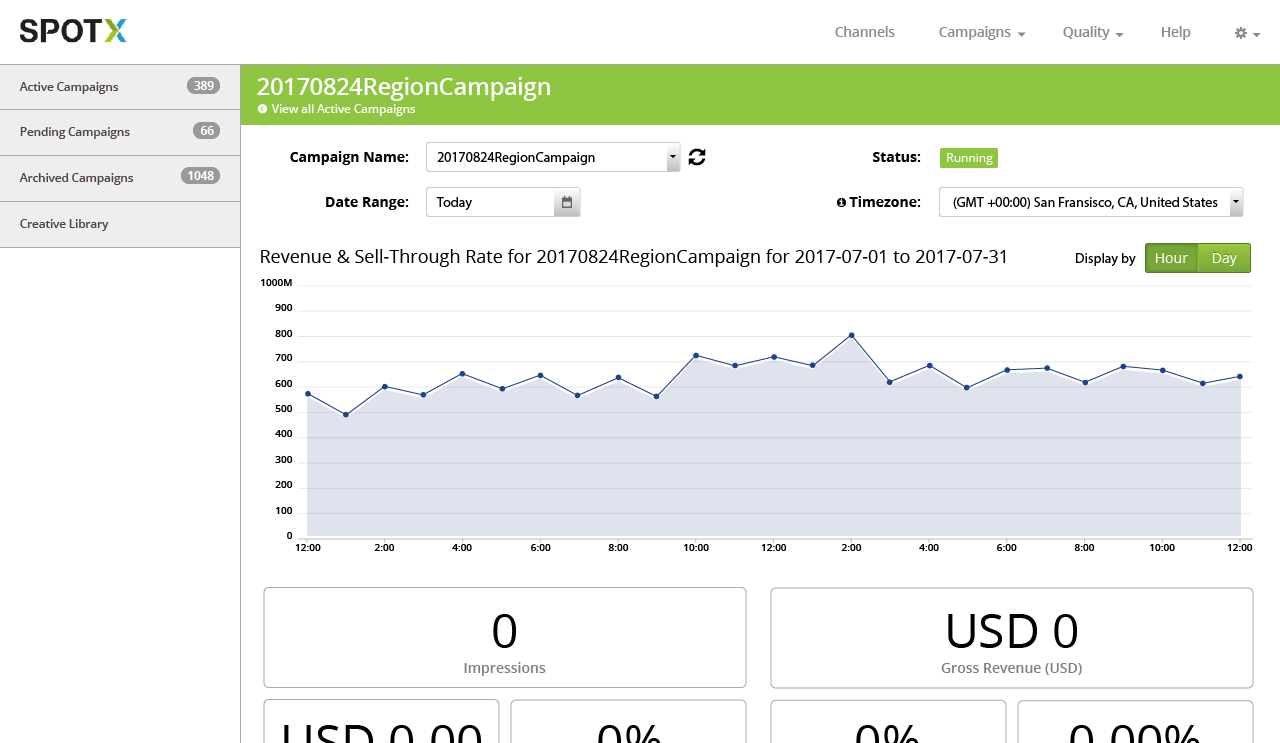
Task: Switch chart display to Day
Action: pos(1224,258)
